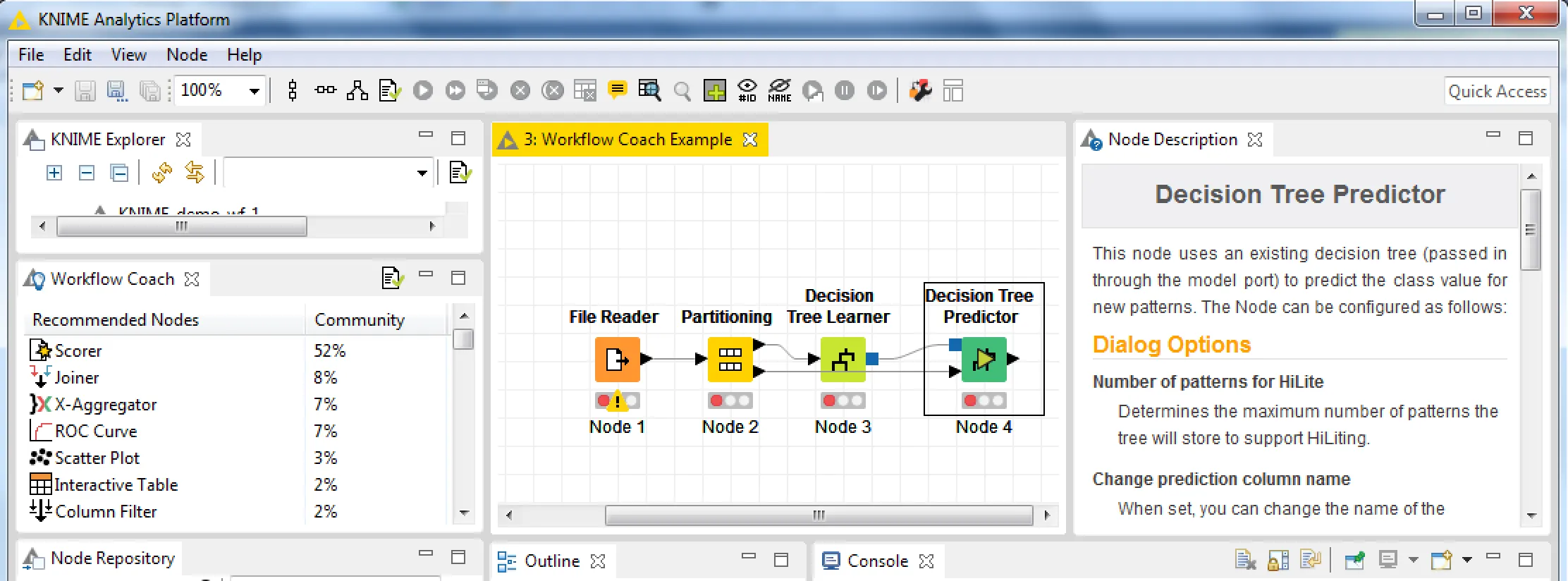Viewport: 1568px width, 581px height.
Task: Click the Save As toolbar icon
Action: point(117,90)
